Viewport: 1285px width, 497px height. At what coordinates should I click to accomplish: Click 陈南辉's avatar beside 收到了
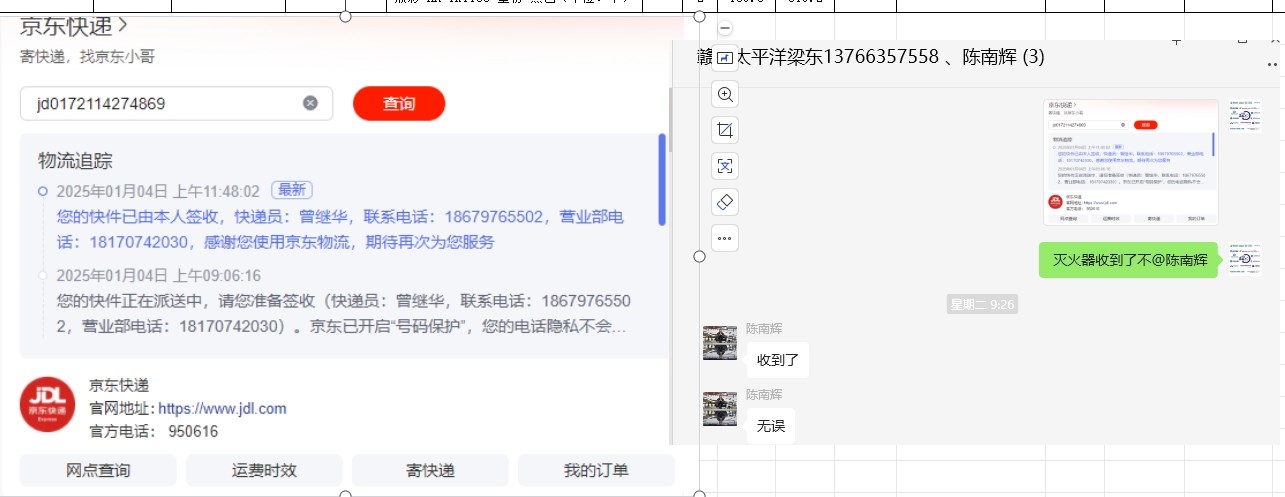[720, 343]
